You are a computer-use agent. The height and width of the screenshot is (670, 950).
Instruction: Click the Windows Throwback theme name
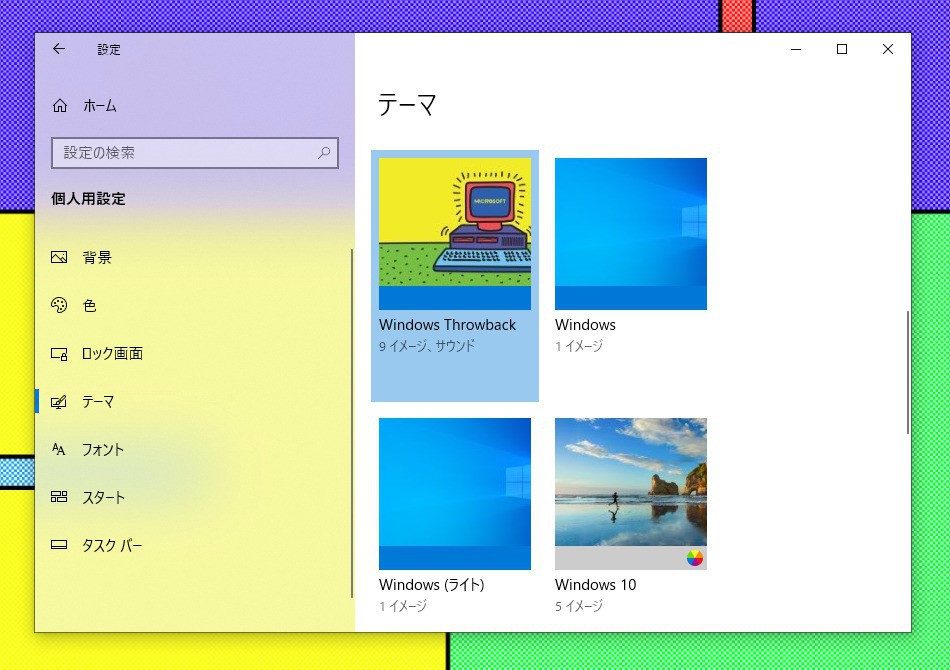[447, 325]
